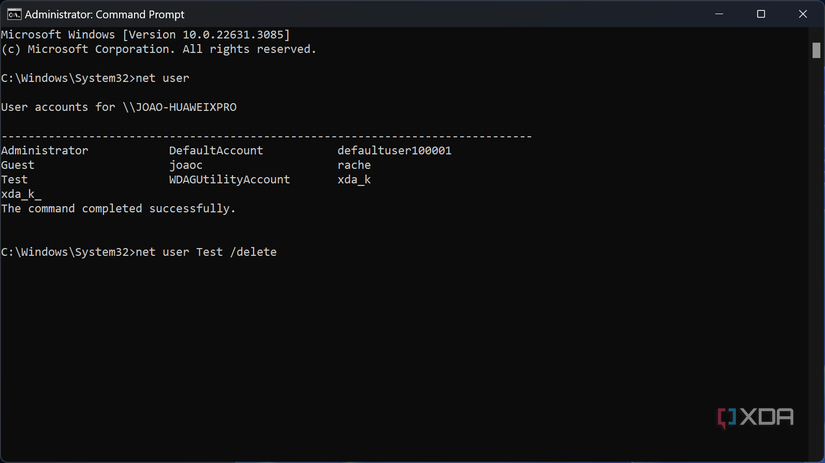Click the vertical scrollbar thumb

(816, 50)
